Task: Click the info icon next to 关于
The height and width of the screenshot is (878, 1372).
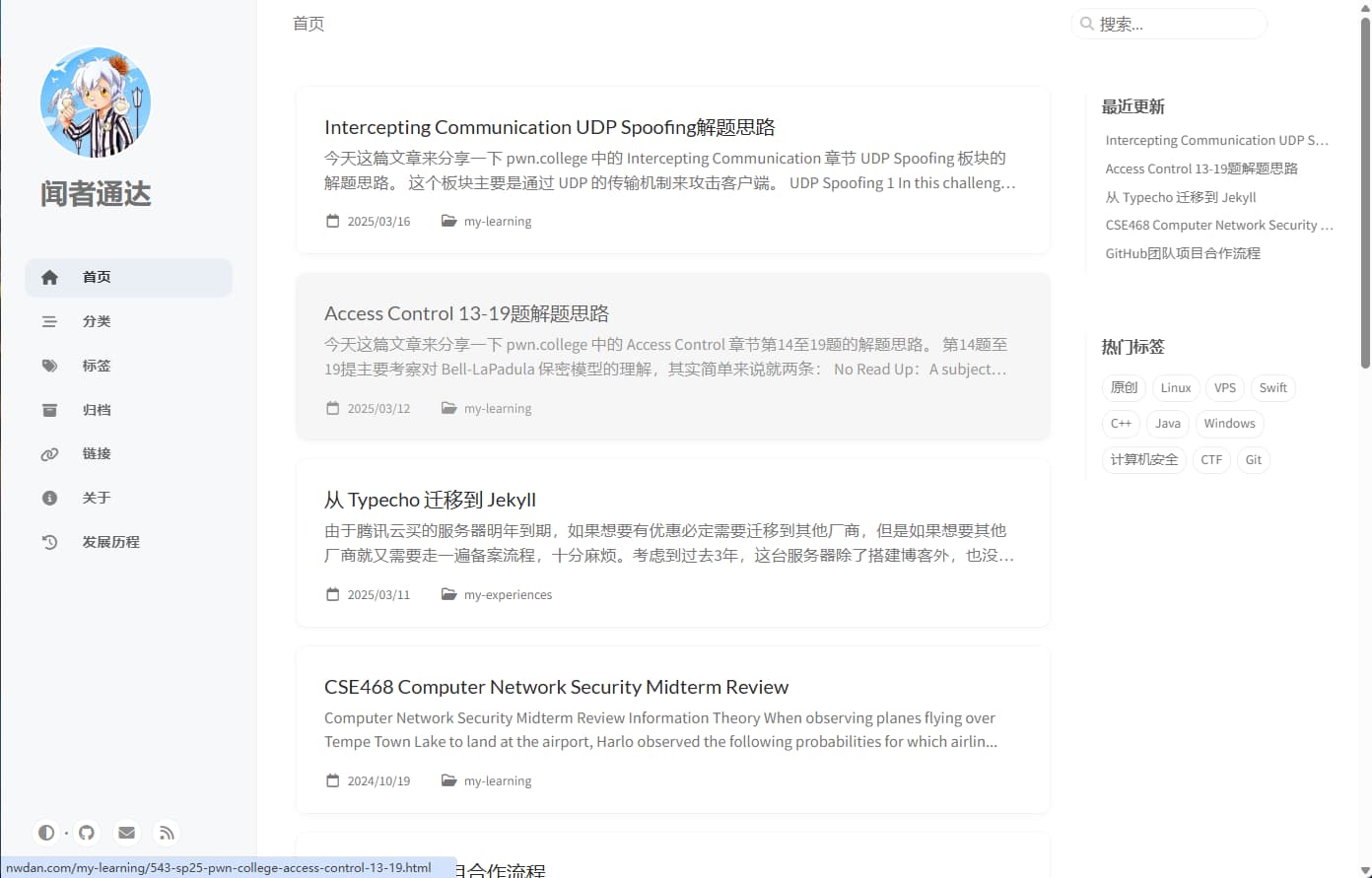Action: 49,497
